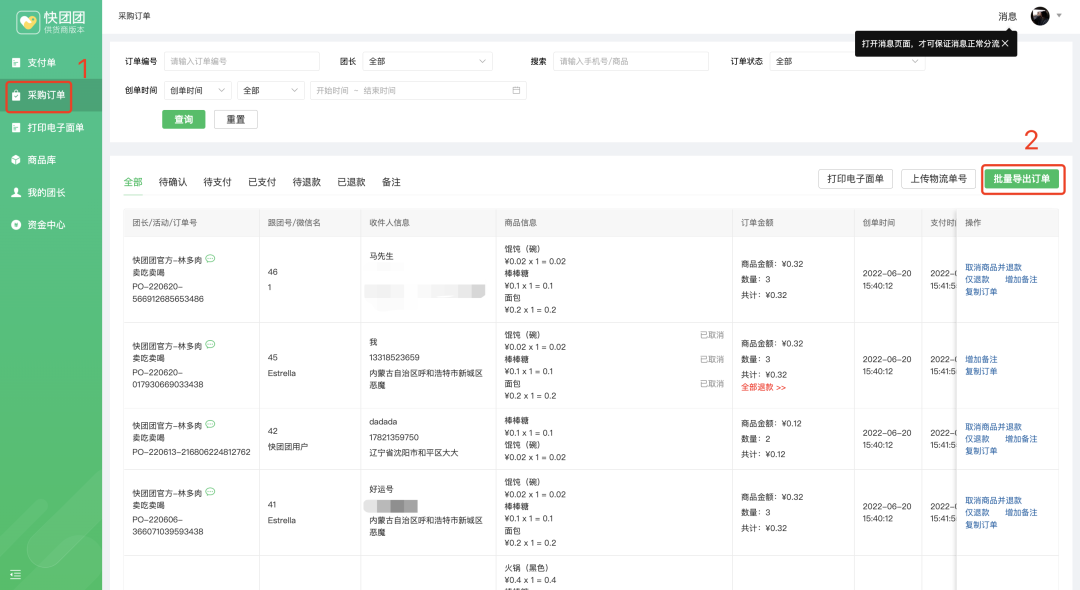The image size is (1080, 590).
Task: Open 支付单 in the sidebar
Action: click(41, 62)
